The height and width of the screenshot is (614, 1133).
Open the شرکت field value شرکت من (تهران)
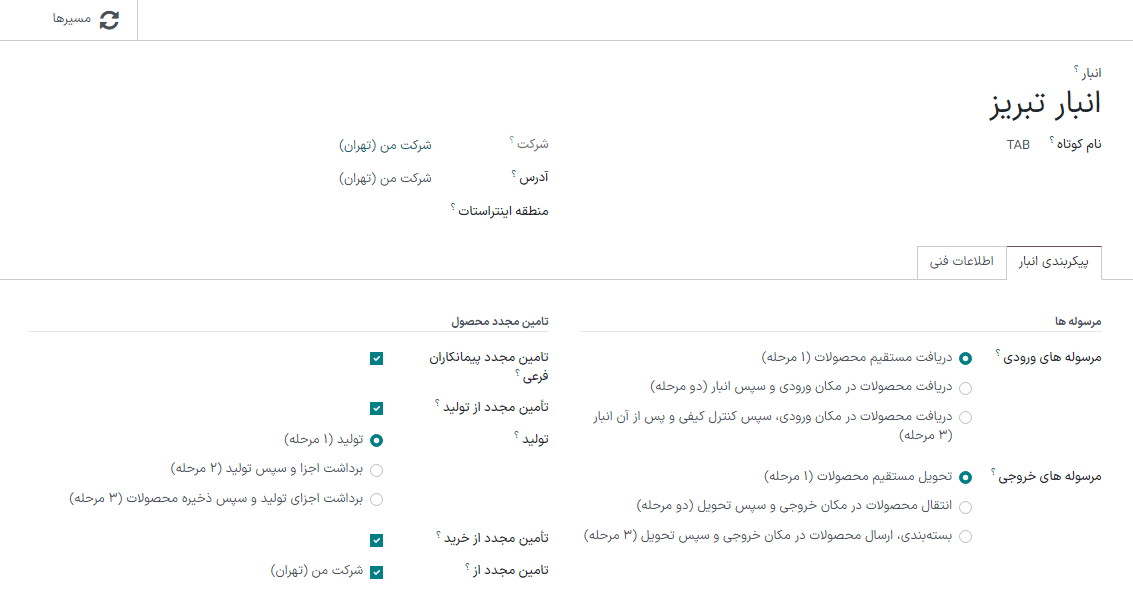385,145
